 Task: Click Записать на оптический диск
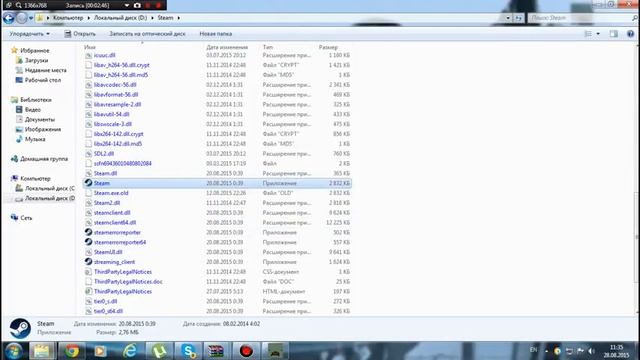click(x=147, y=34)
